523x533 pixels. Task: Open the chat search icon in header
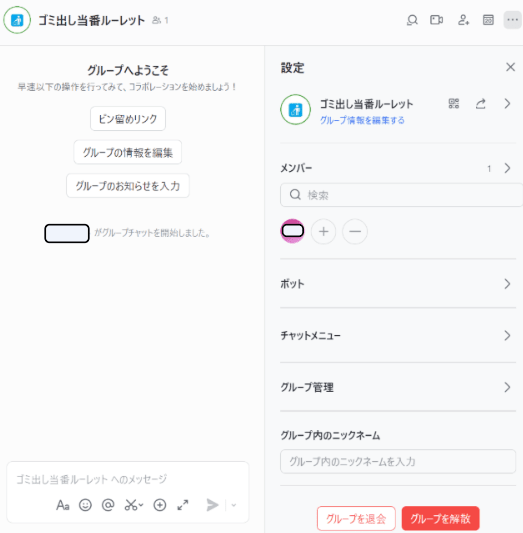[x=412, y=20]
